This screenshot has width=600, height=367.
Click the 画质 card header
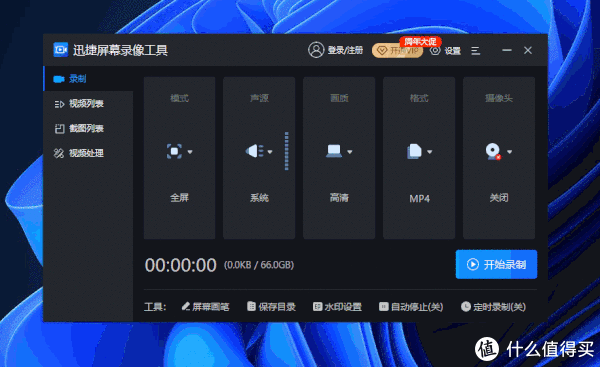[339, 98]
